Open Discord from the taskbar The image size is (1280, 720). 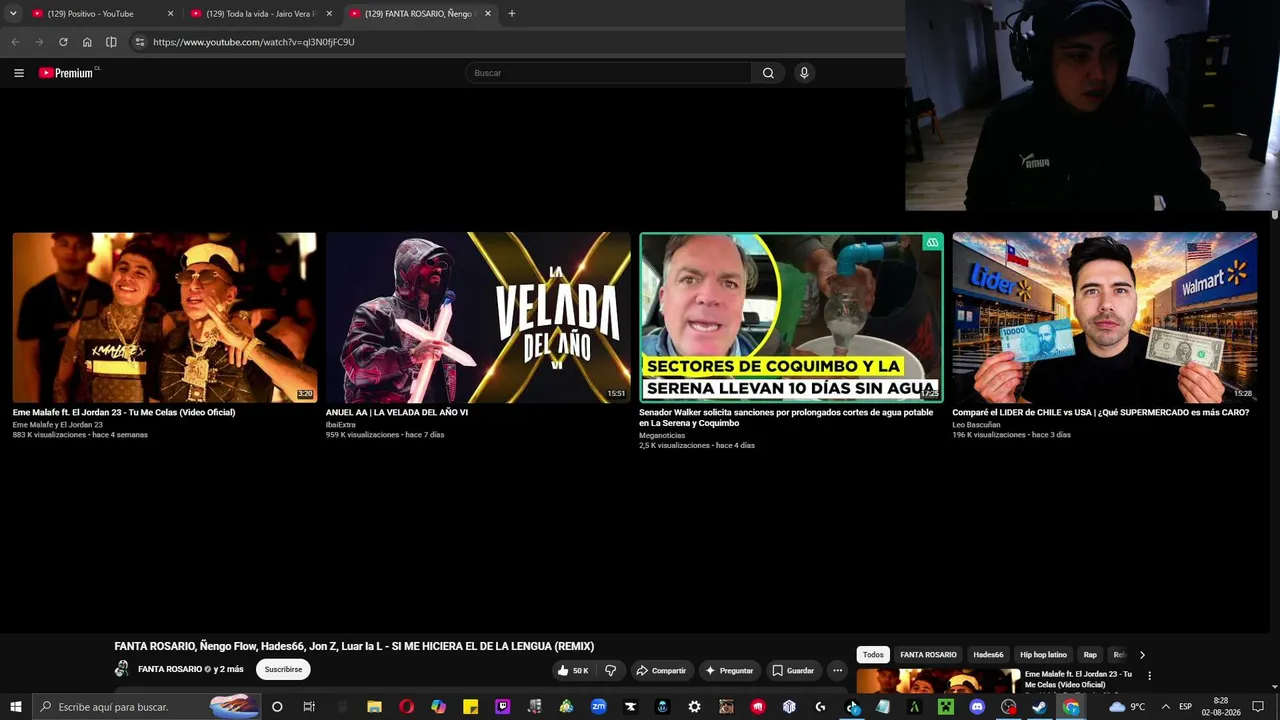click(x=977, y=707)
